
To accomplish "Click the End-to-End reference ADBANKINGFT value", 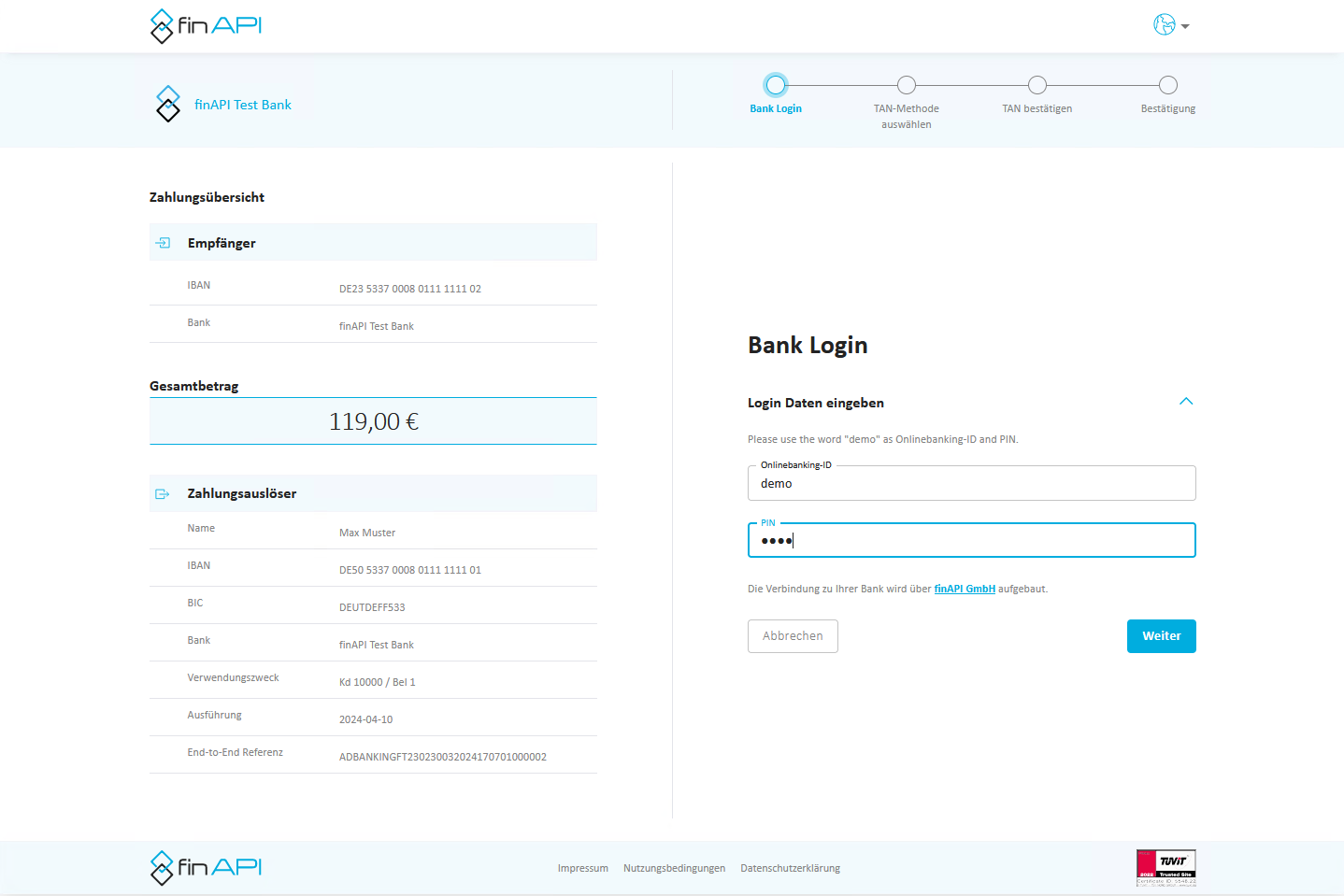I will 443,757.
